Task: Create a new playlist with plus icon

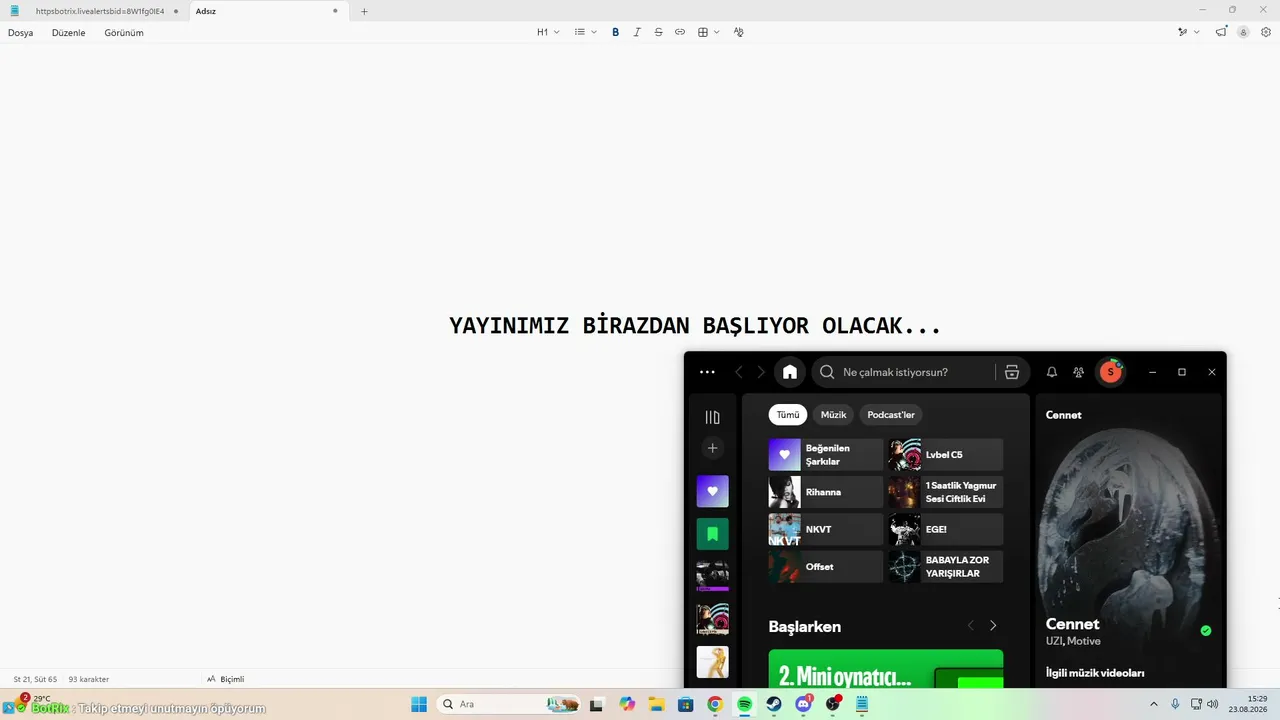Action: point(712,448)
